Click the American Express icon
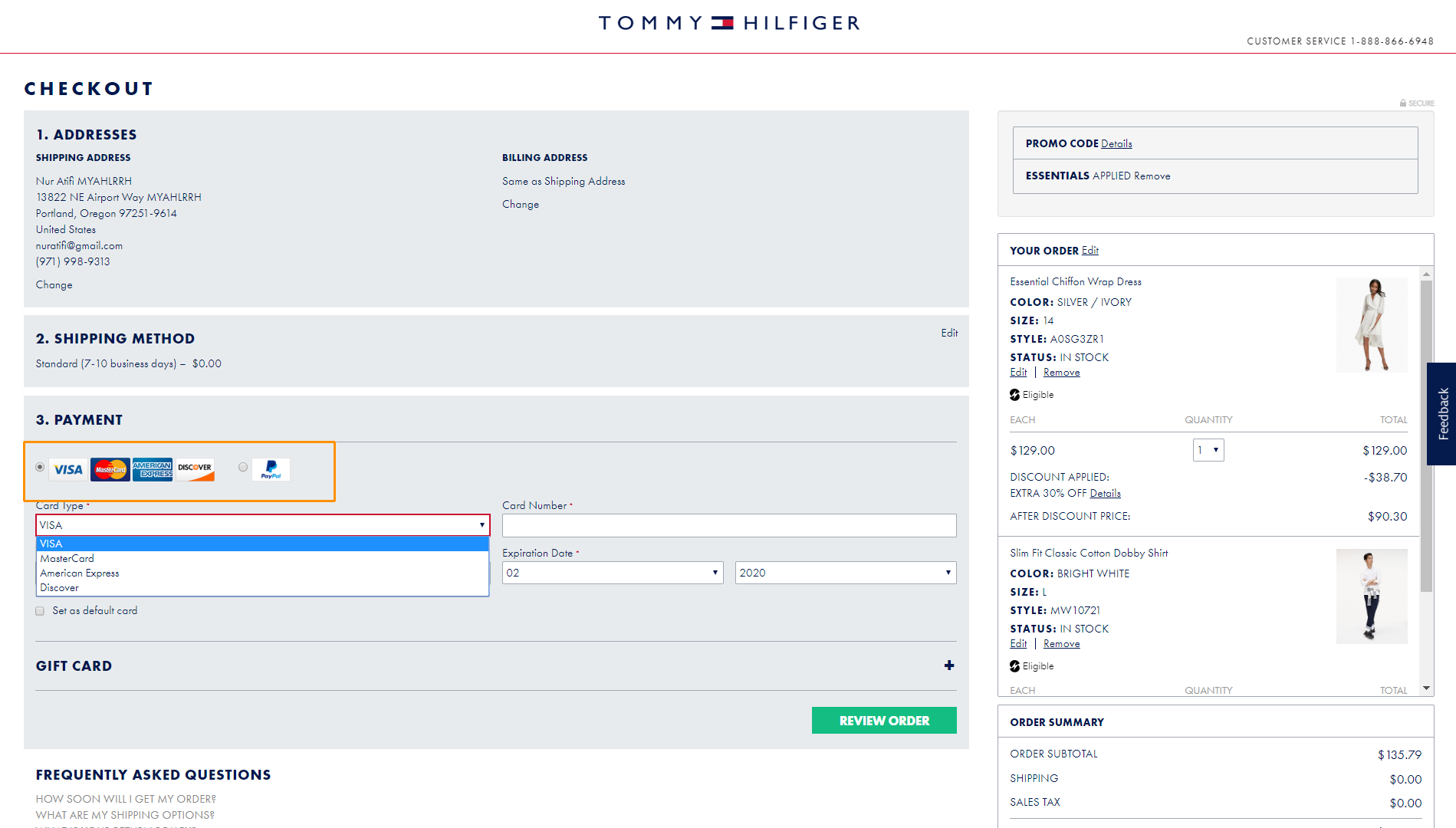This screenshot has width=1456, height=828. (153, 469)
